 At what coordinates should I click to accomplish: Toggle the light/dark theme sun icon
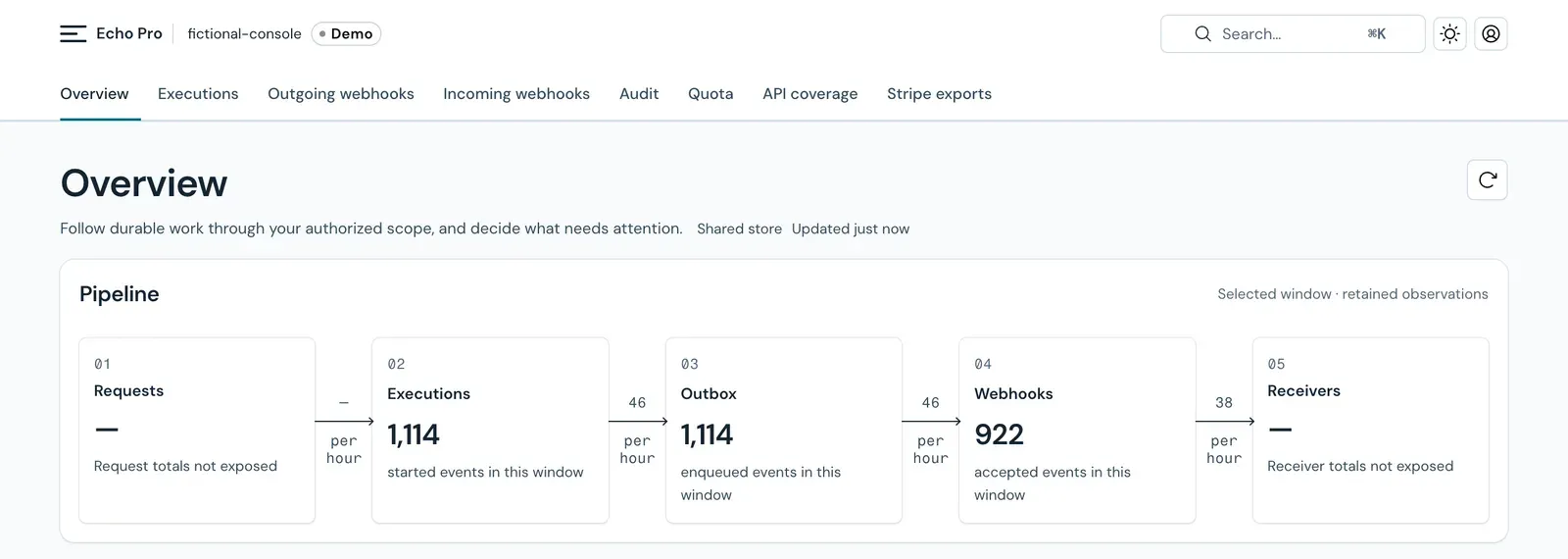tap(1450, 33)
